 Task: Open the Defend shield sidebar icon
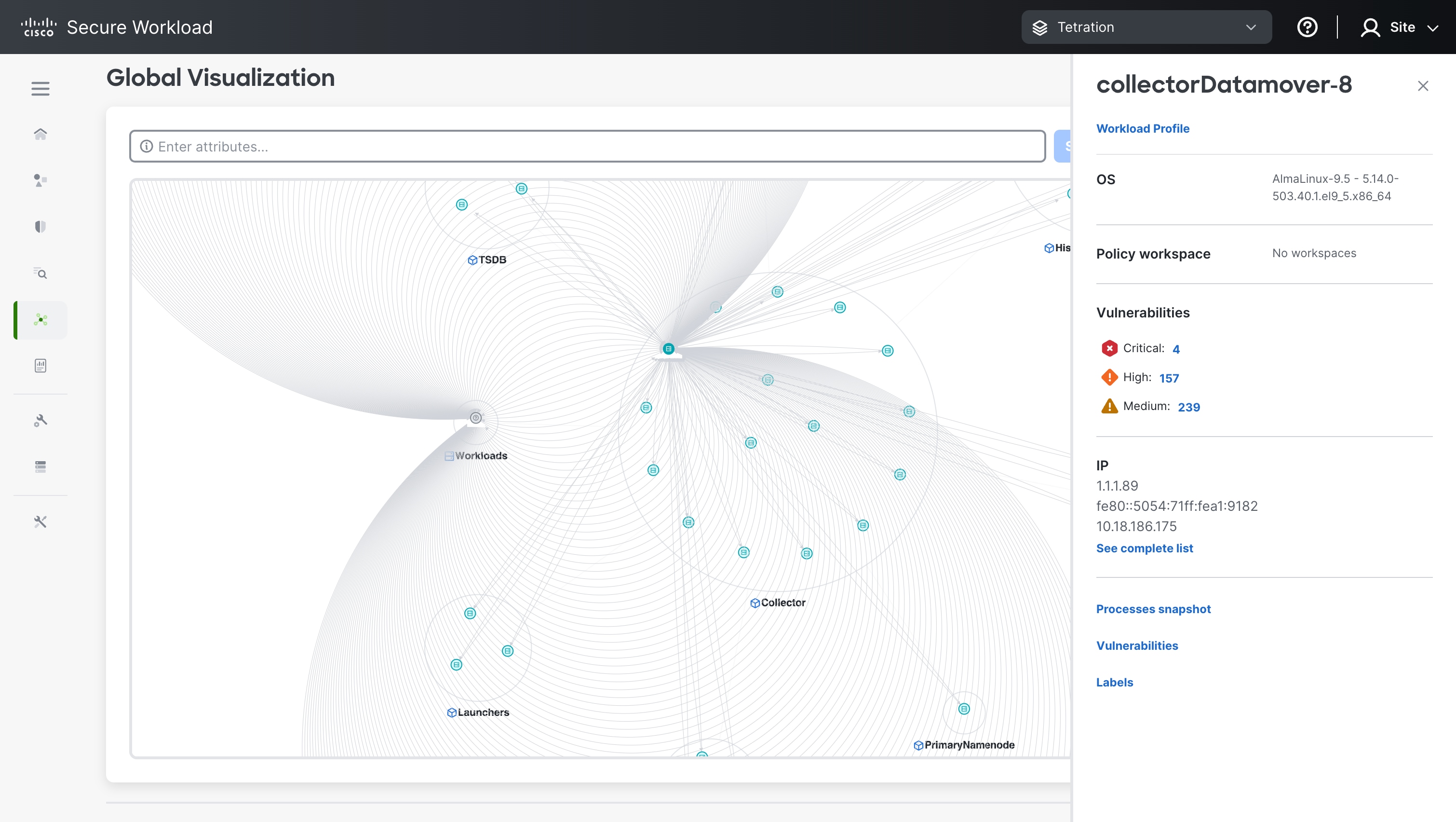(40, 227)
